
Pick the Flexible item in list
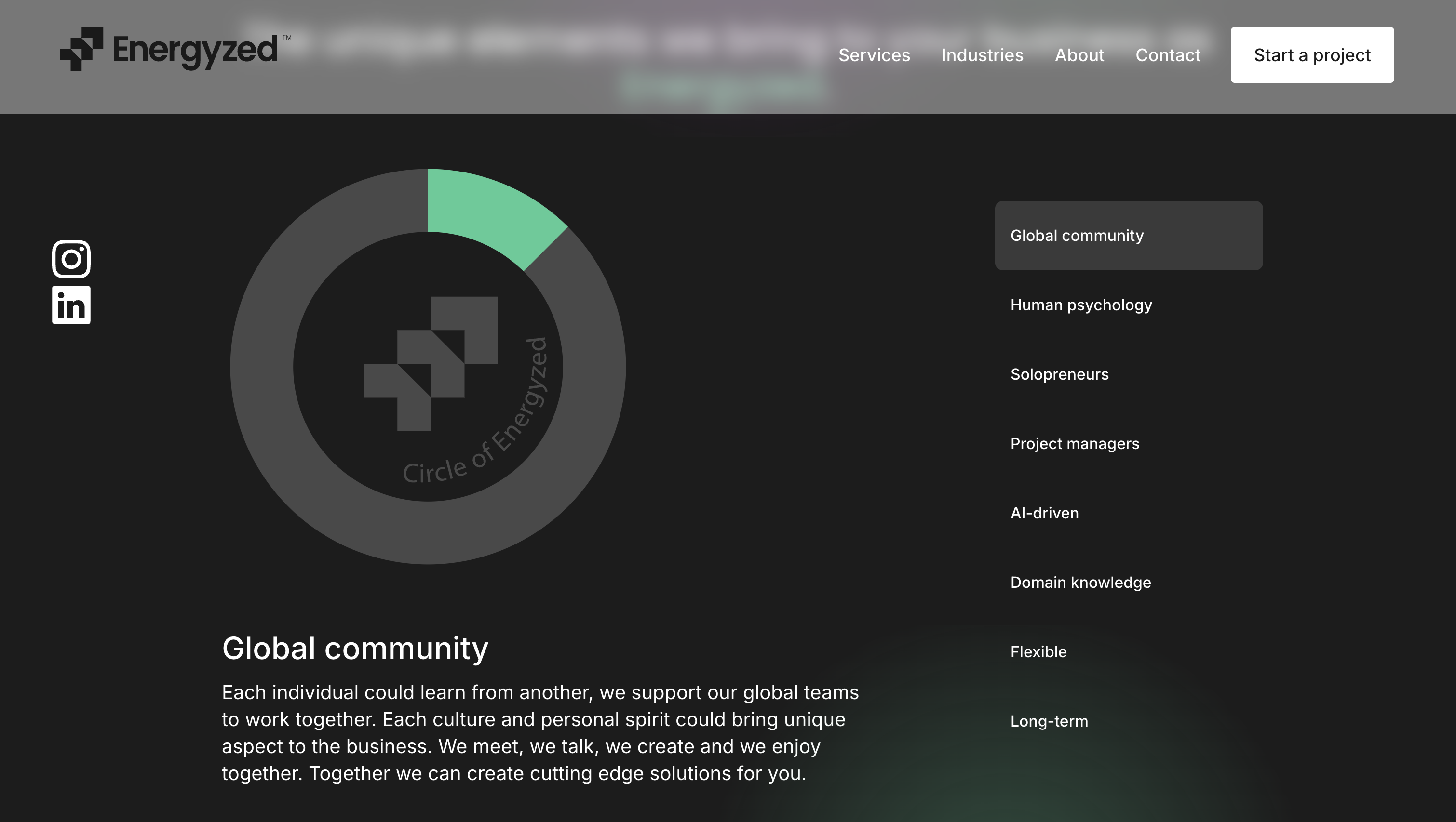(1038, 652)
